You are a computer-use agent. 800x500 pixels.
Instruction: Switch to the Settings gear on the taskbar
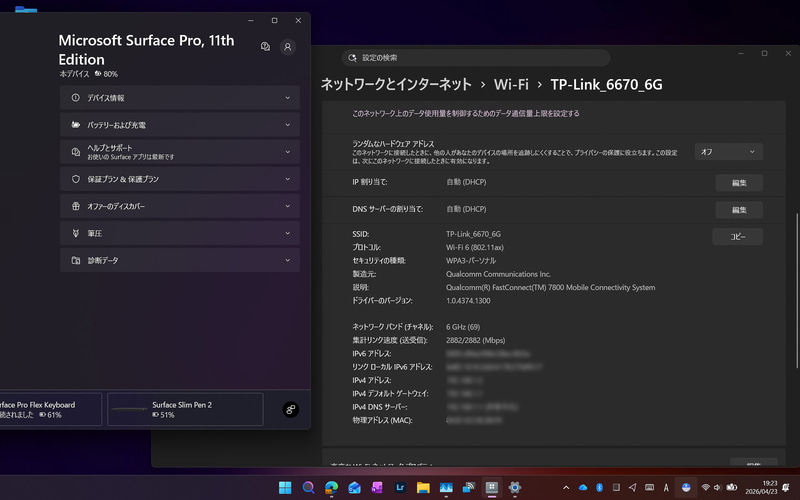(515, 488)
